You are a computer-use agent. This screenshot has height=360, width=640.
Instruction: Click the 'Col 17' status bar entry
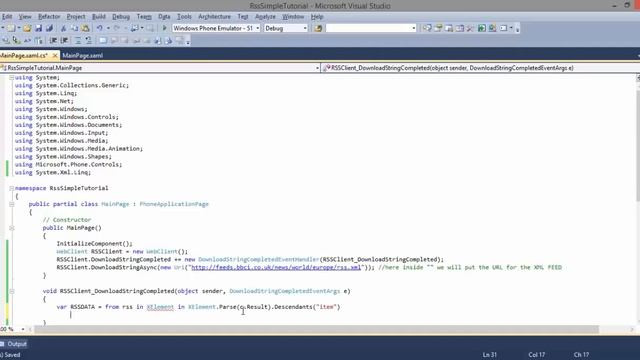click(537, 355)
